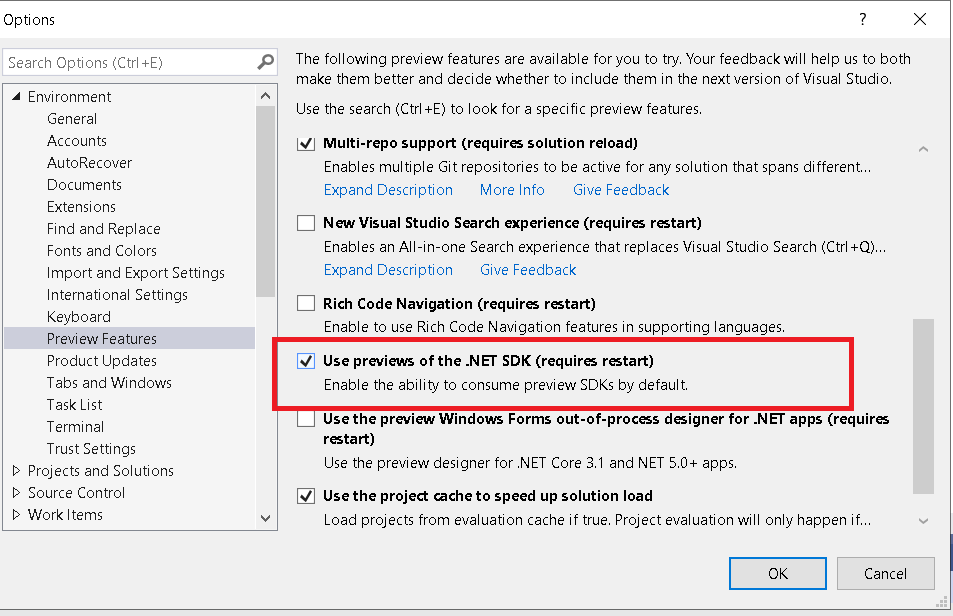Disable previews of the .NET SDK
953x616 pixels.
pyautogui.click(x=305, y=361)
